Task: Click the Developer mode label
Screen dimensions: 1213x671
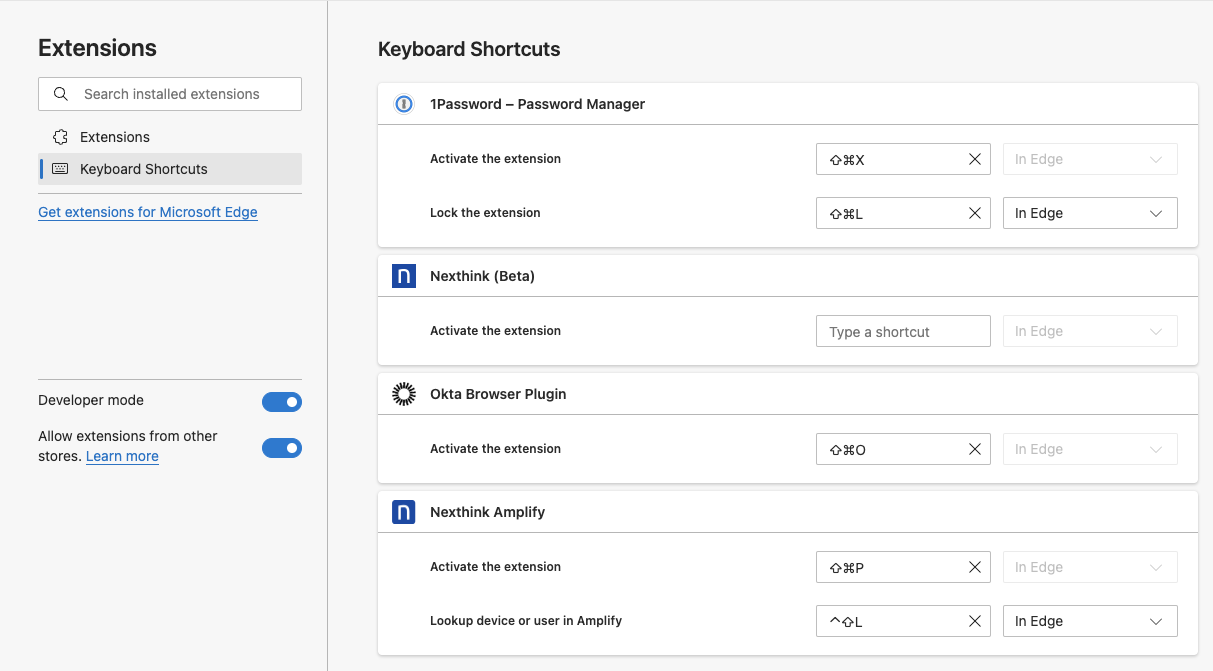Action: coord(91,400)
